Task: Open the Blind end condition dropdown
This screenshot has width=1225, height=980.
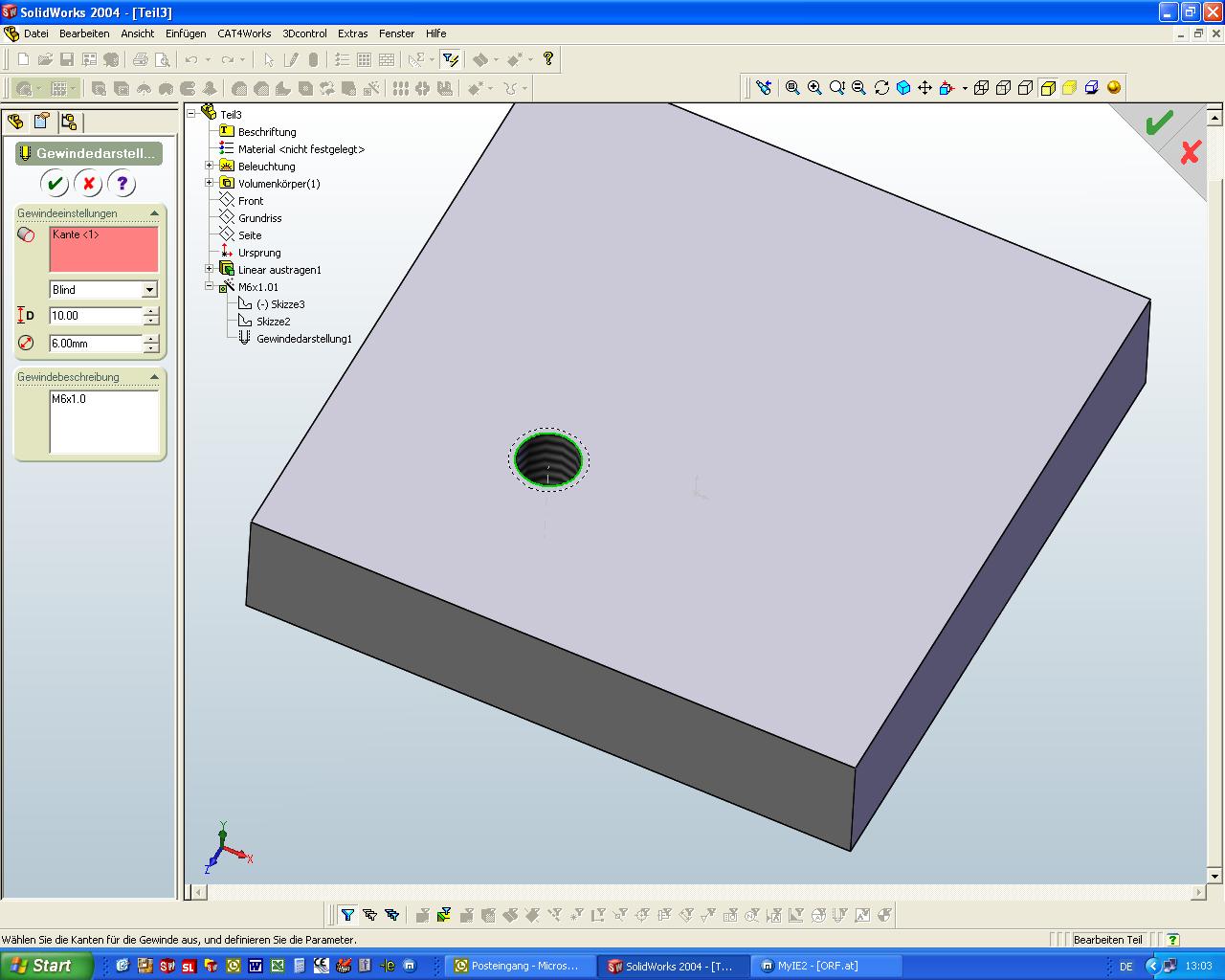Action: [x=149, y=290]
